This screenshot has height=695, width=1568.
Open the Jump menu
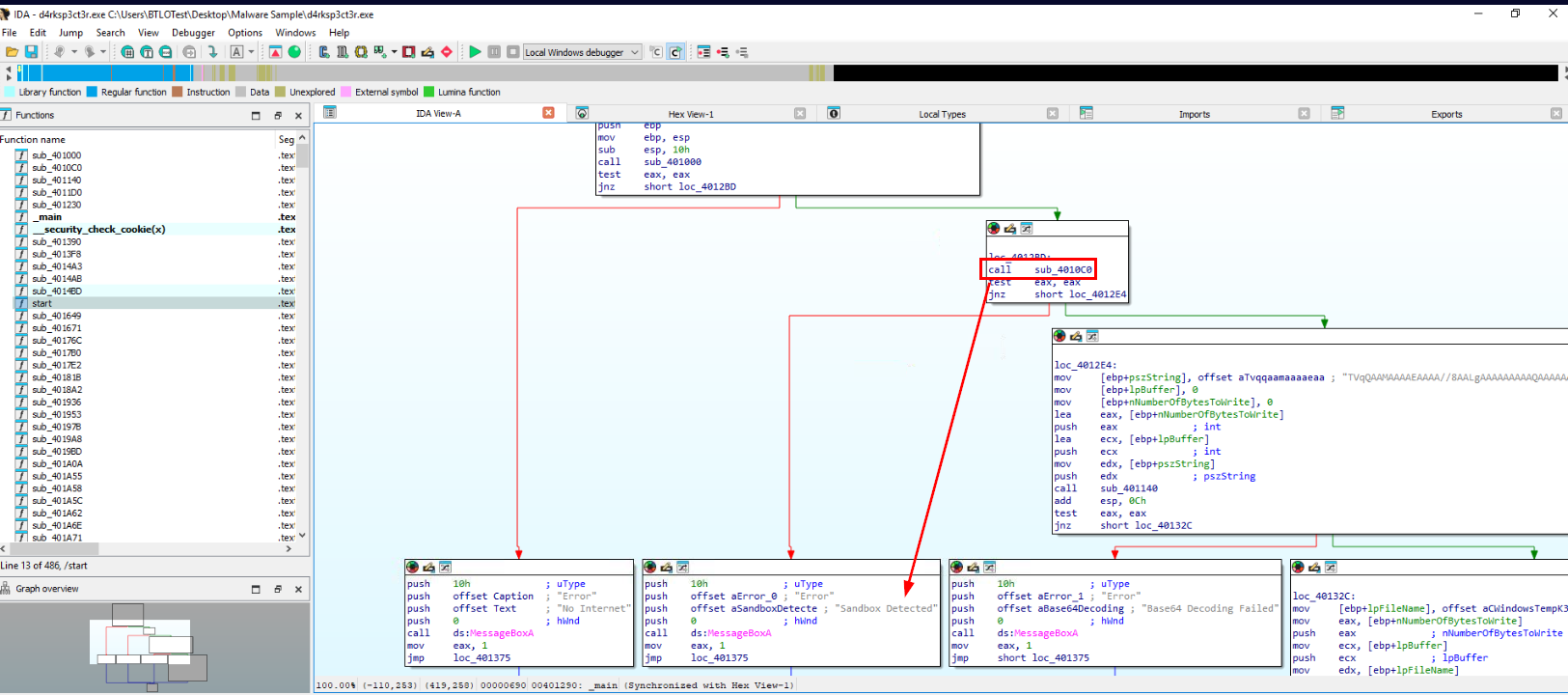70,32
